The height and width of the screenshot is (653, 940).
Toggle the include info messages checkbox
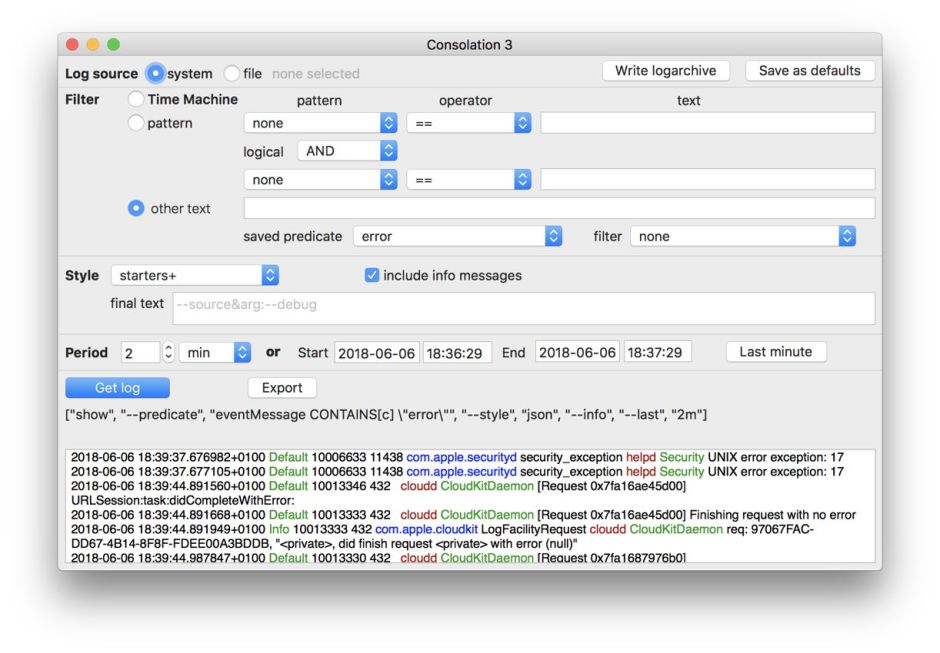pyautogui.click(x=372, y=275)
